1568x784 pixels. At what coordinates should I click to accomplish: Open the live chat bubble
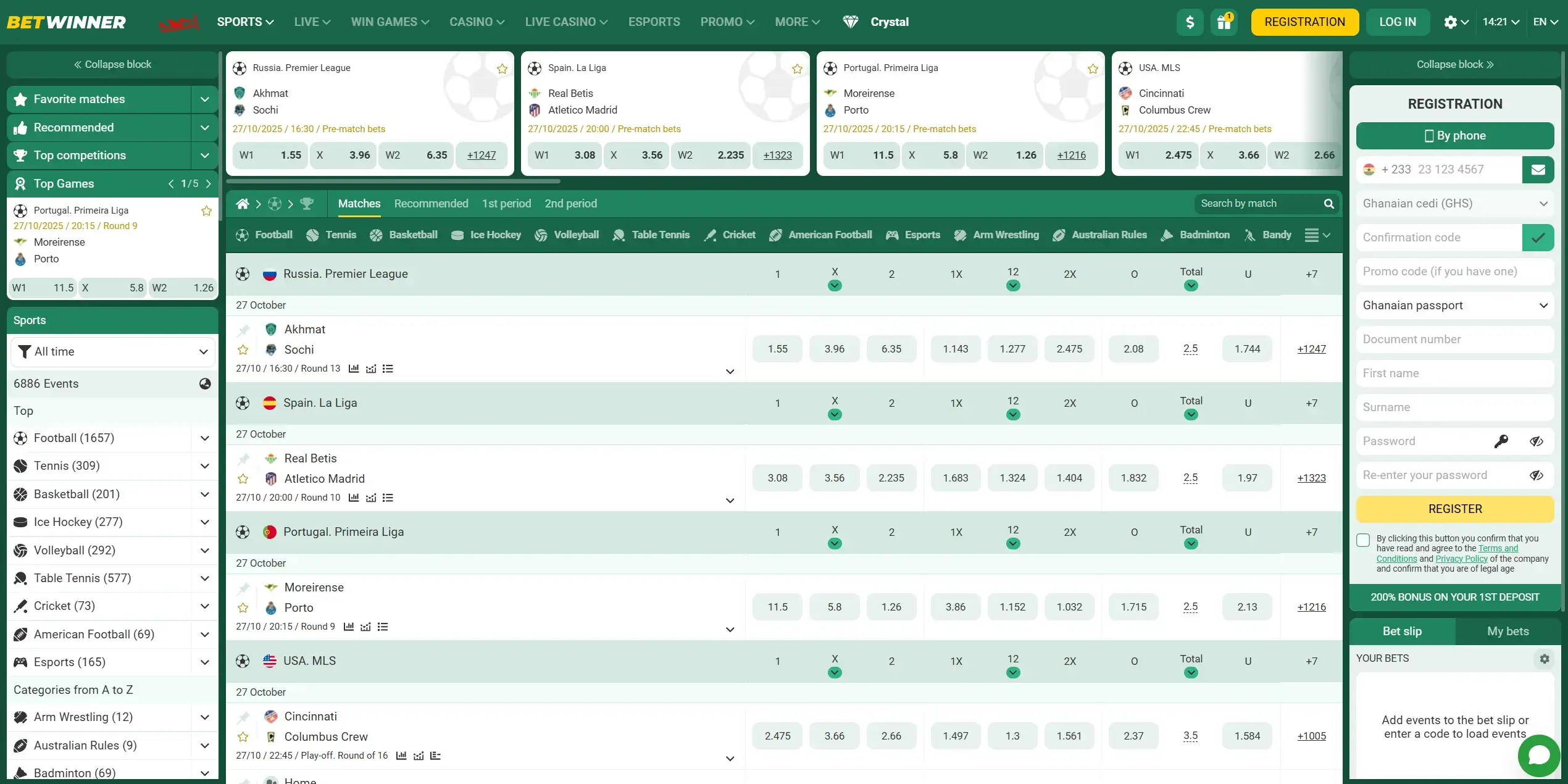click(1538, 754)
